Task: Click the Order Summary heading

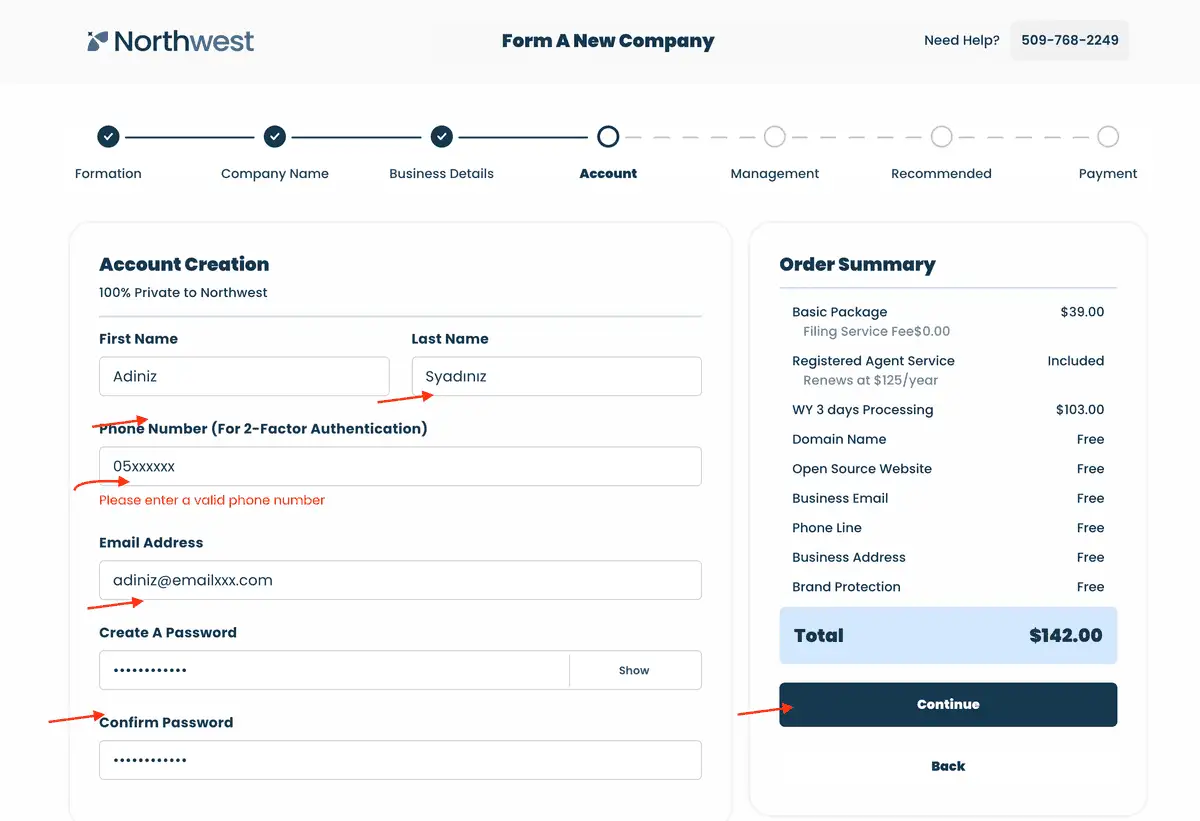Action: pyautogui.click(x=857, y=265)
